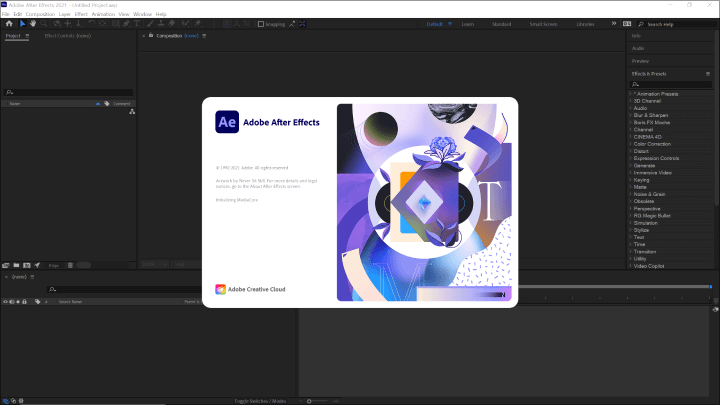The image size is (720, 405).
Task: Toggle audio speaker column in timeline
Action: (12, 302)
